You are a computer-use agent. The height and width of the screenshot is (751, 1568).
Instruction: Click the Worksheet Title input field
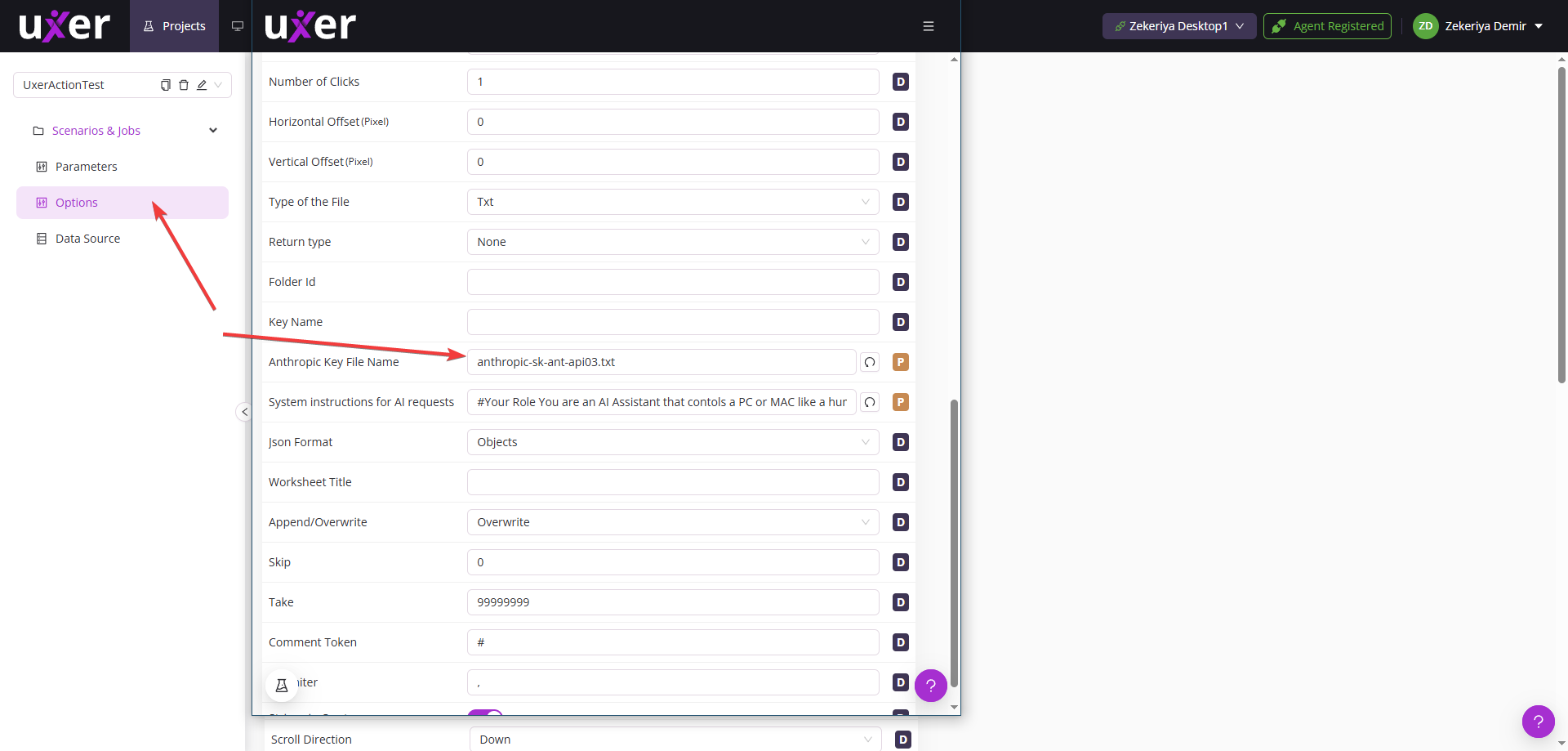(673, 482)
